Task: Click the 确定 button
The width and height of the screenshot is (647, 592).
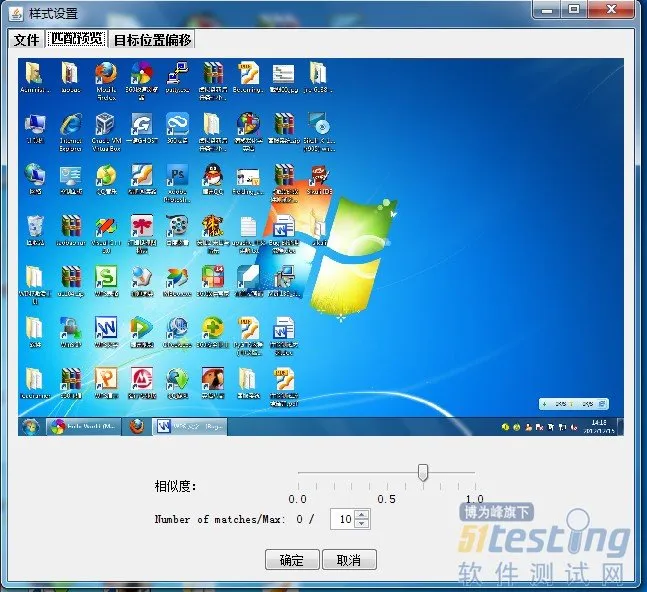Action: pyautogui.click(x=292, y=560)
